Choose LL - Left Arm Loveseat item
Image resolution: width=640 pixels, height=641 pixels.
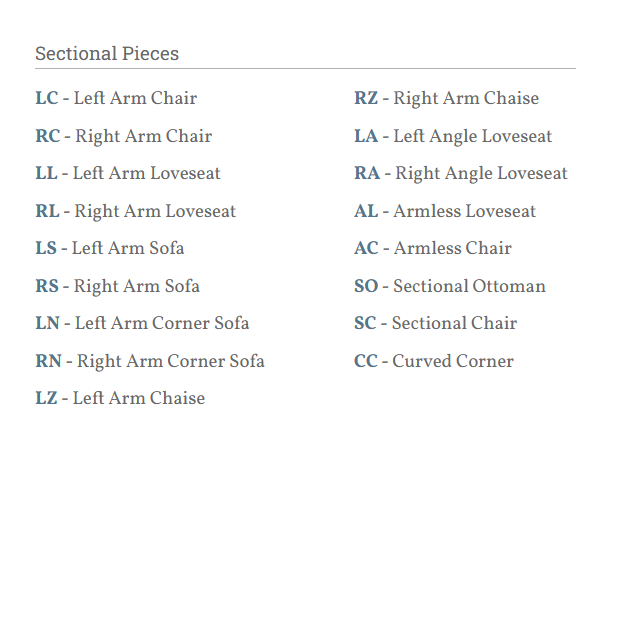128,174
